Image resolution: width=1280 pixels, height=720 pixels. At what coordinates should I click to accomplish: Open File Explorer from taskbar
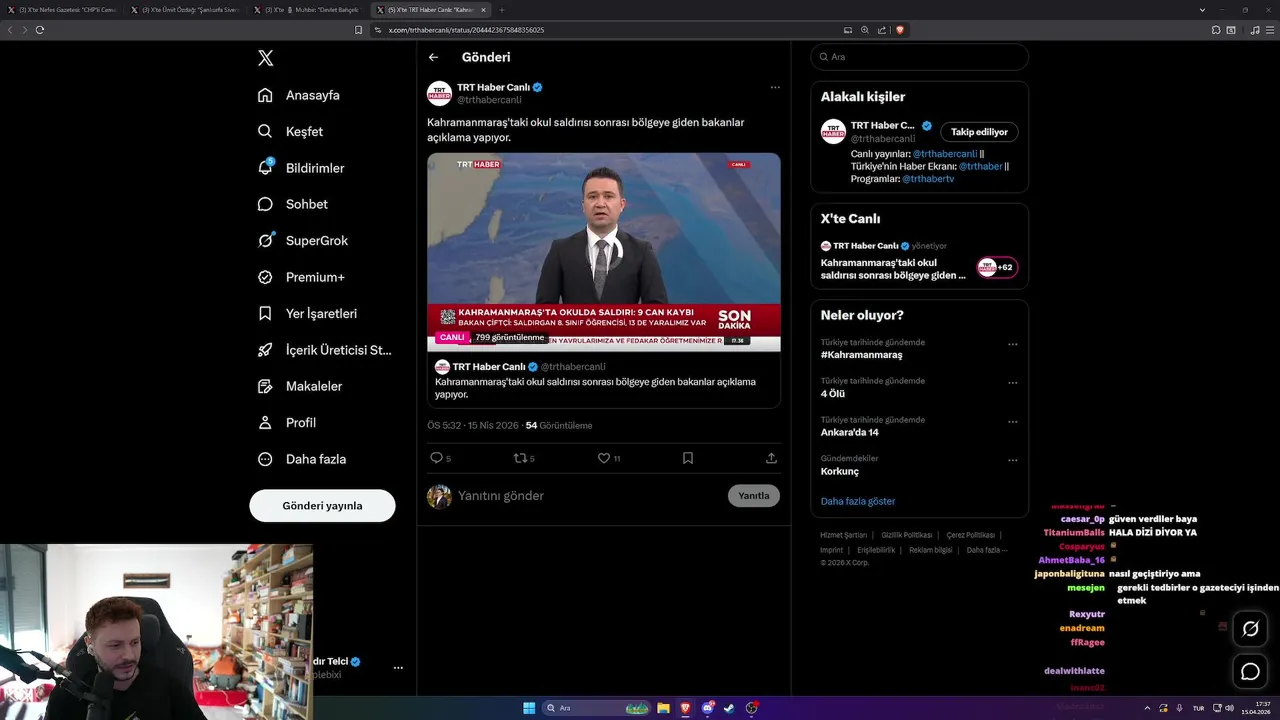click(x=663, y=708)
